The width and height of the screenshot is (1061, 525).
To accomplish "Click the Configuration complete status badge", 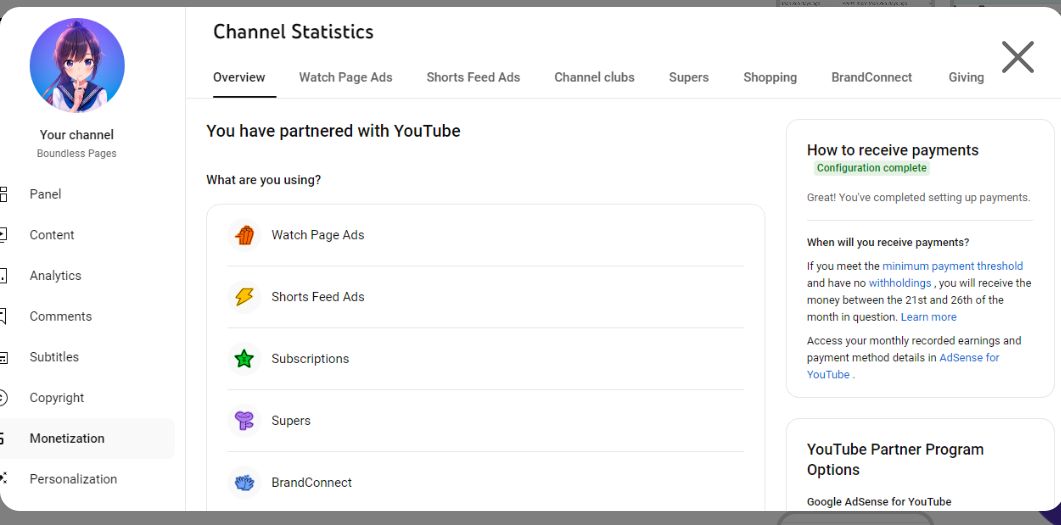I will pyautogui.click(x=872, y=168).
